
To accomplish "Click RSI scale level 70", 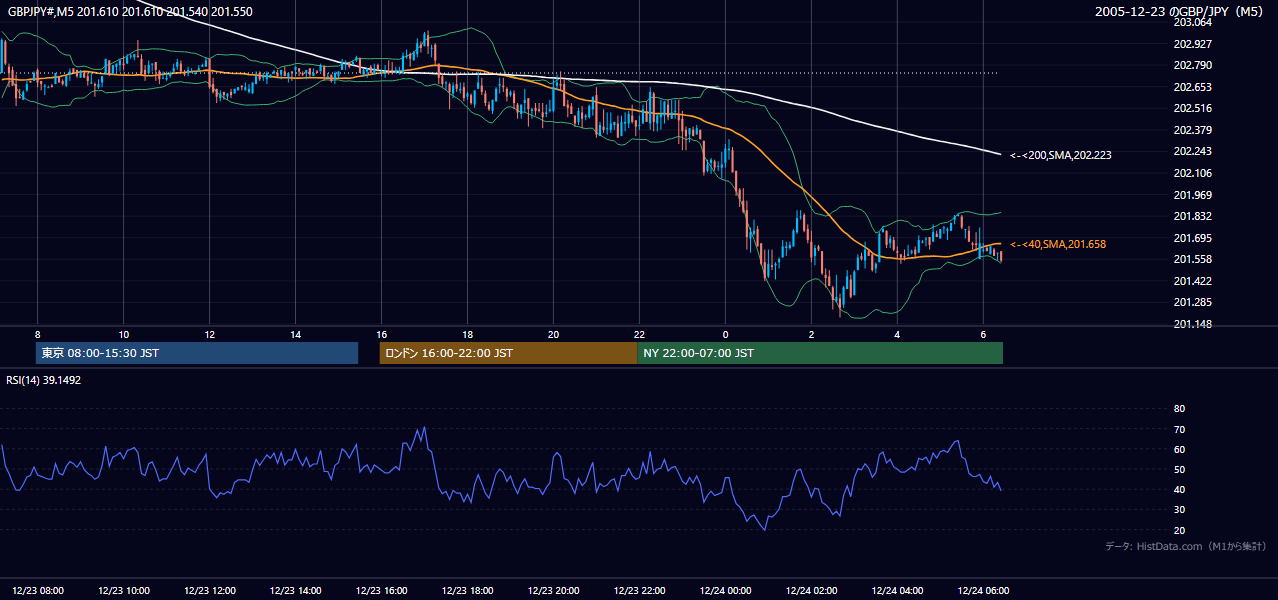I will [x=1179, y=429].
